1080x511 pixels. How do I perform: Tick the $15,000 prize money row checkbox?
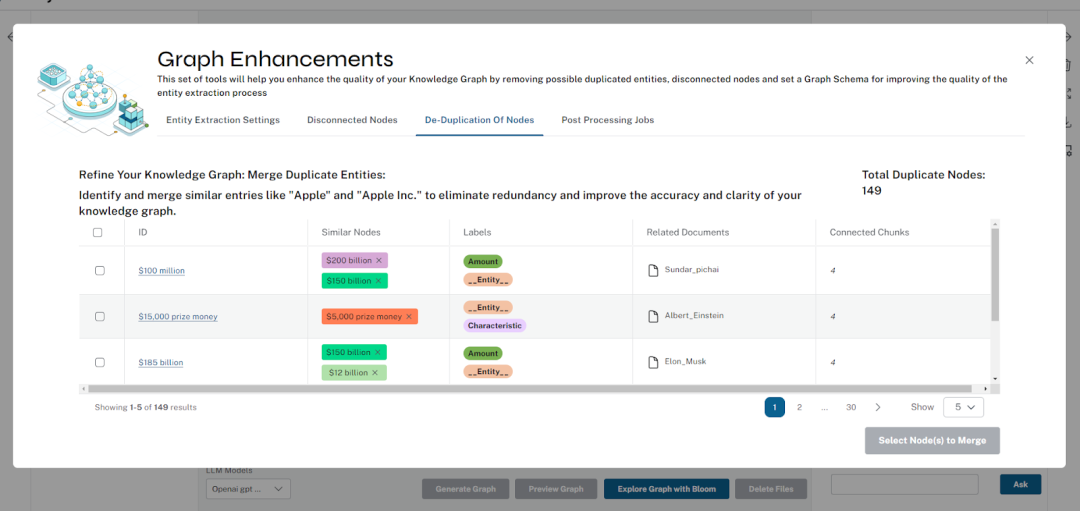tap(99, 317)
